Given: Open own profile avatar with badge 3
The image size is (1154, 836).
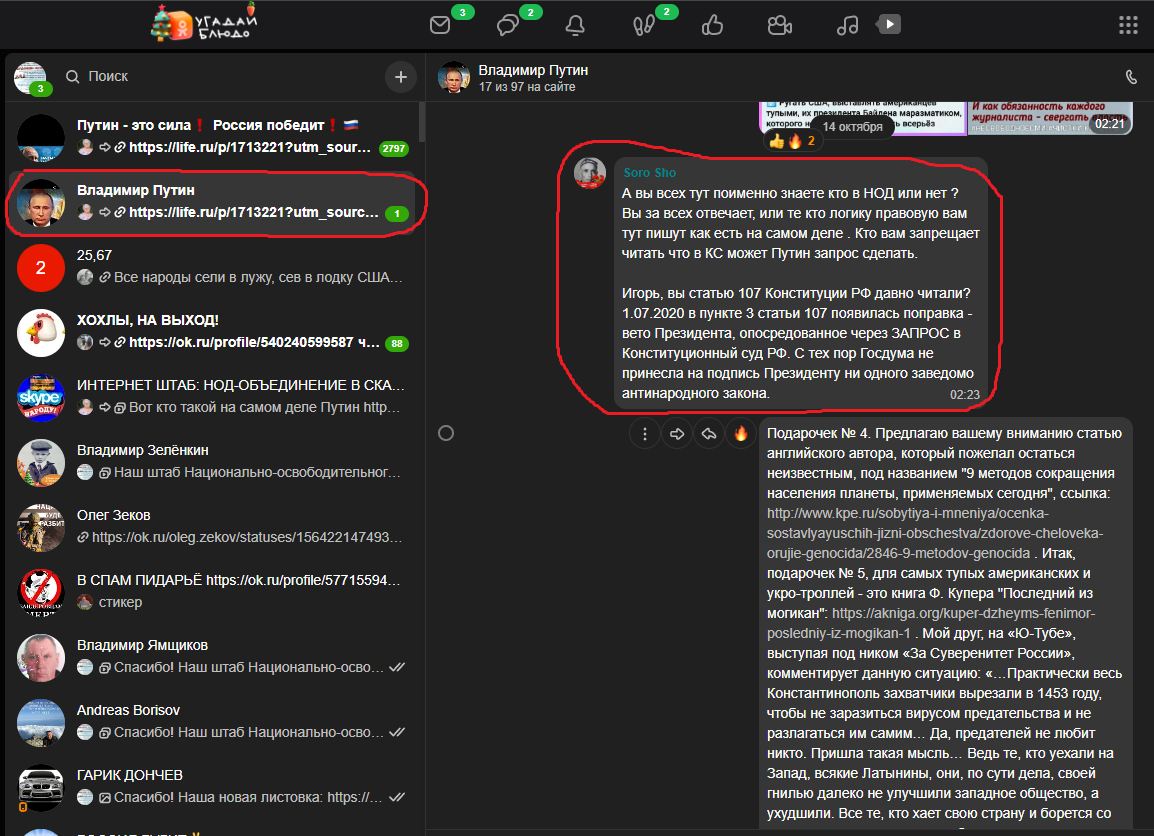Looking at the screenshot, I should tap(30, 78).
